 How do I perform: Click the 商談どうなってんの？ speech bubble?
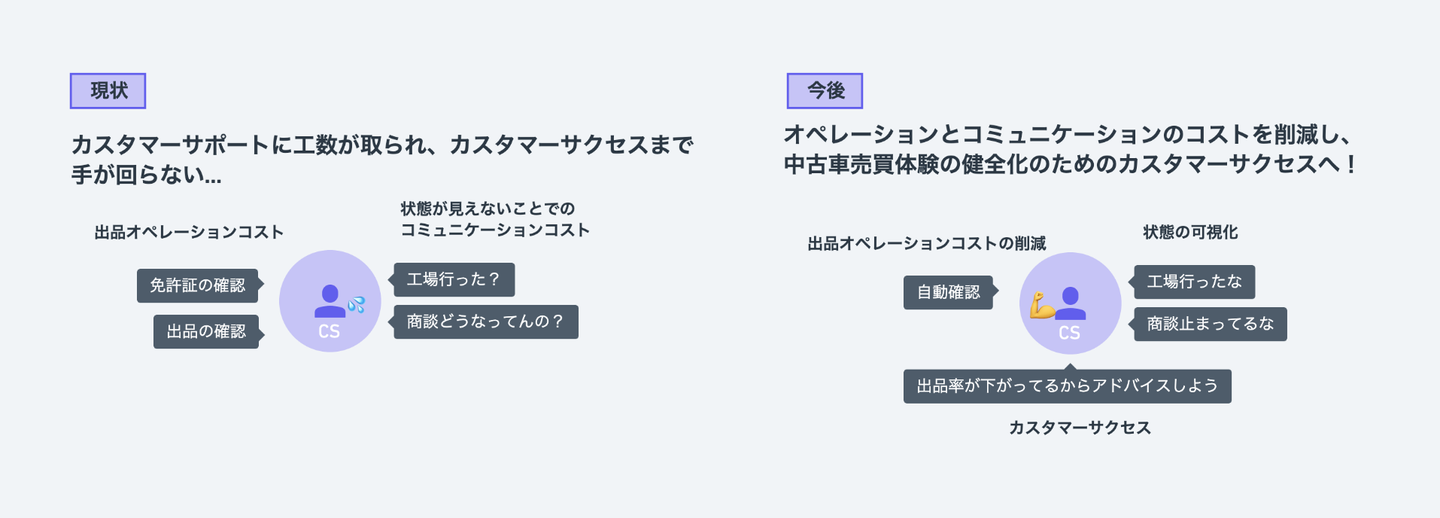click(486, 321)
